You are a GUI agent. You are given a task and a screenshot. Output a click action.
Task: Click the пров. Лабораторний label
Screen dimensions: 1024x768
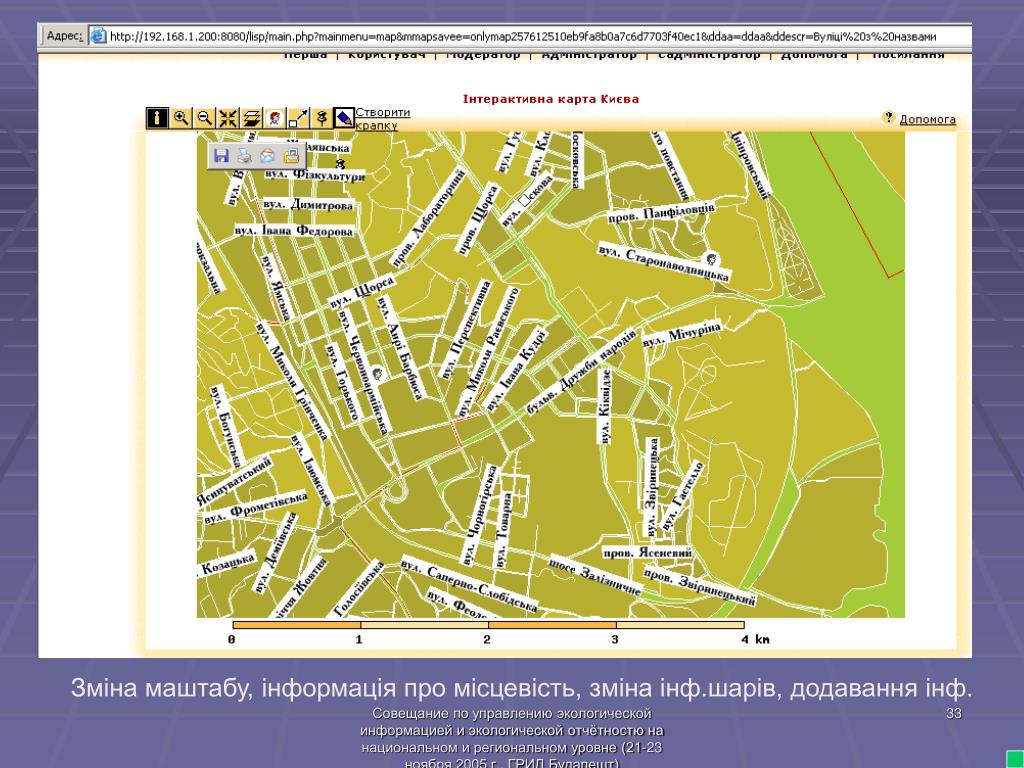[429, 217]
